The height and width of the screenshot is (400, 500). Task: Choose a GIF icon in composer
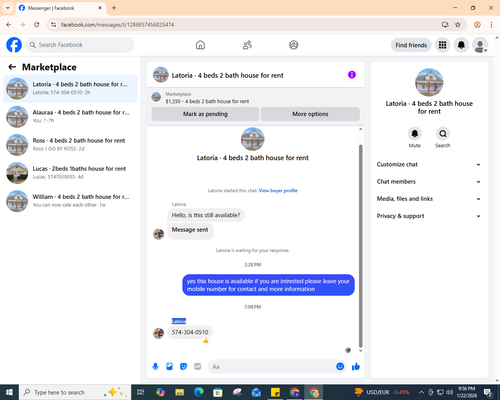pyautogui.click(x=198, y=367)
